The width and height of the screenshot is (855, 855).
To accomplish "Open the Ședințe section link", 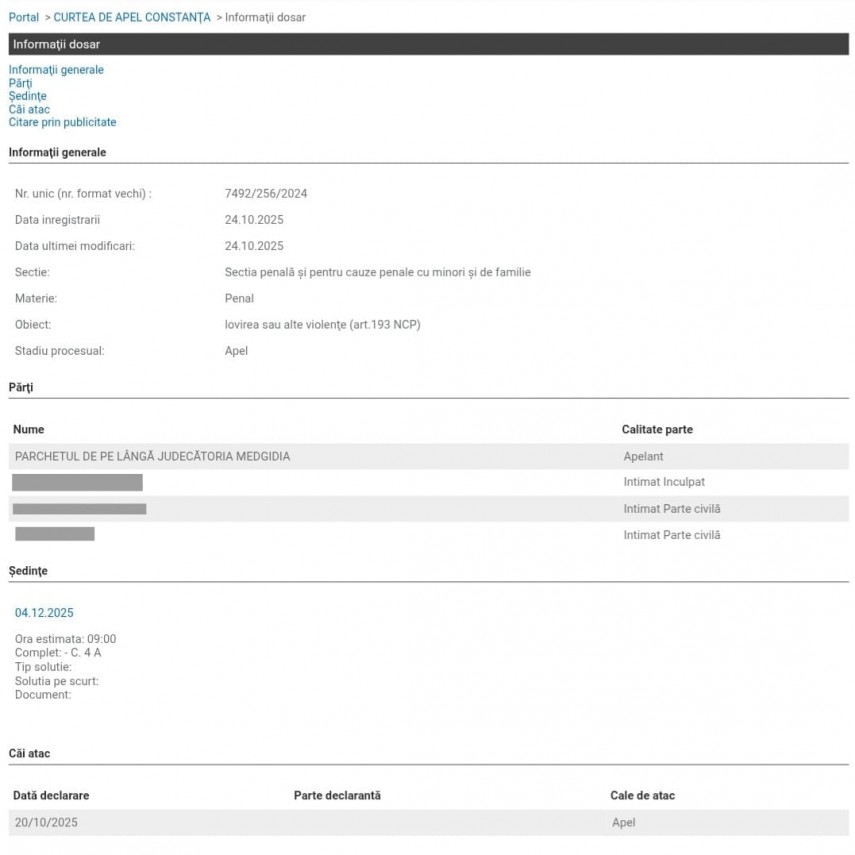I will [x=27, y=96].
